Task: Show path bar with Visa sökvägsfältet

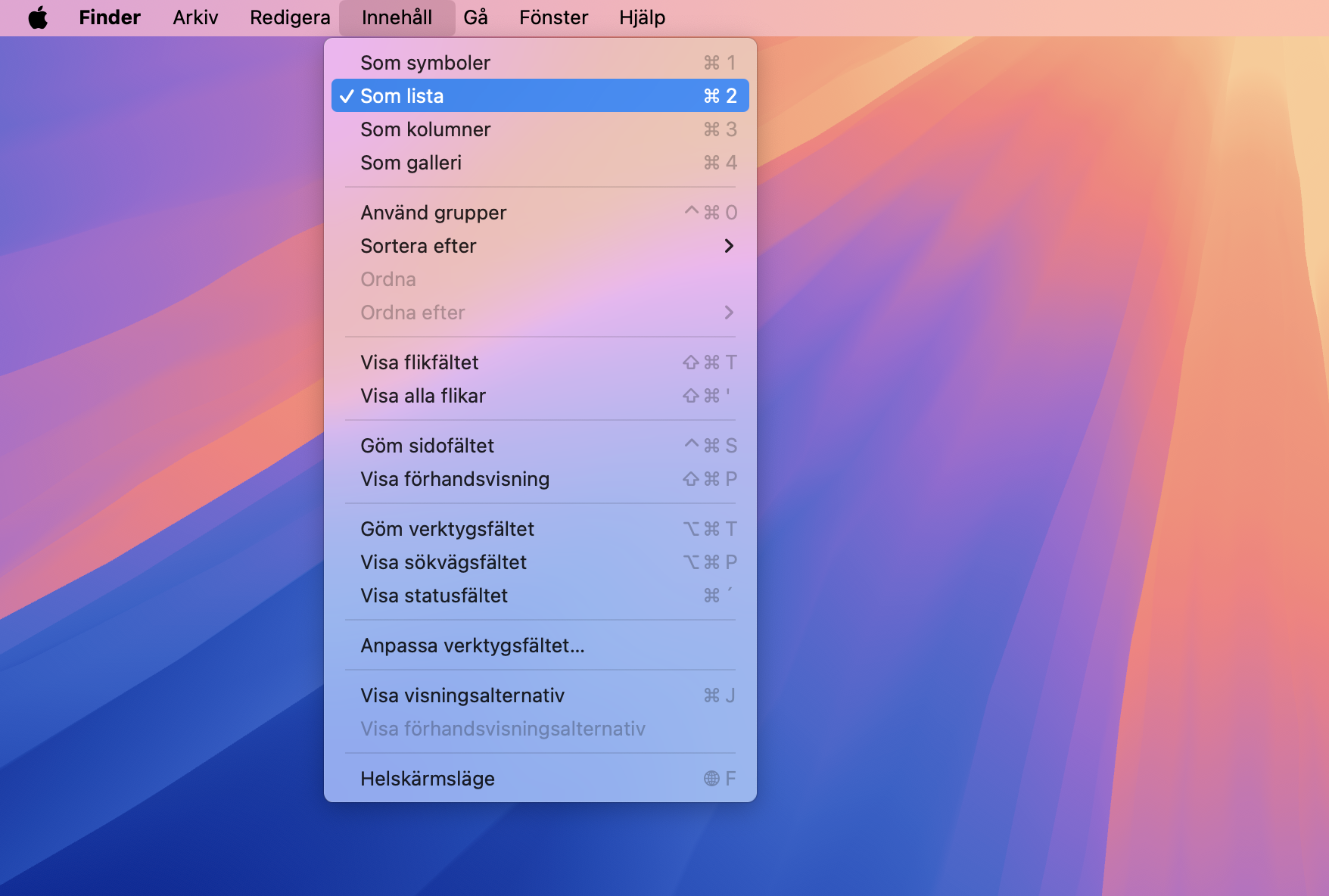Action: click(x=540, y=562)
